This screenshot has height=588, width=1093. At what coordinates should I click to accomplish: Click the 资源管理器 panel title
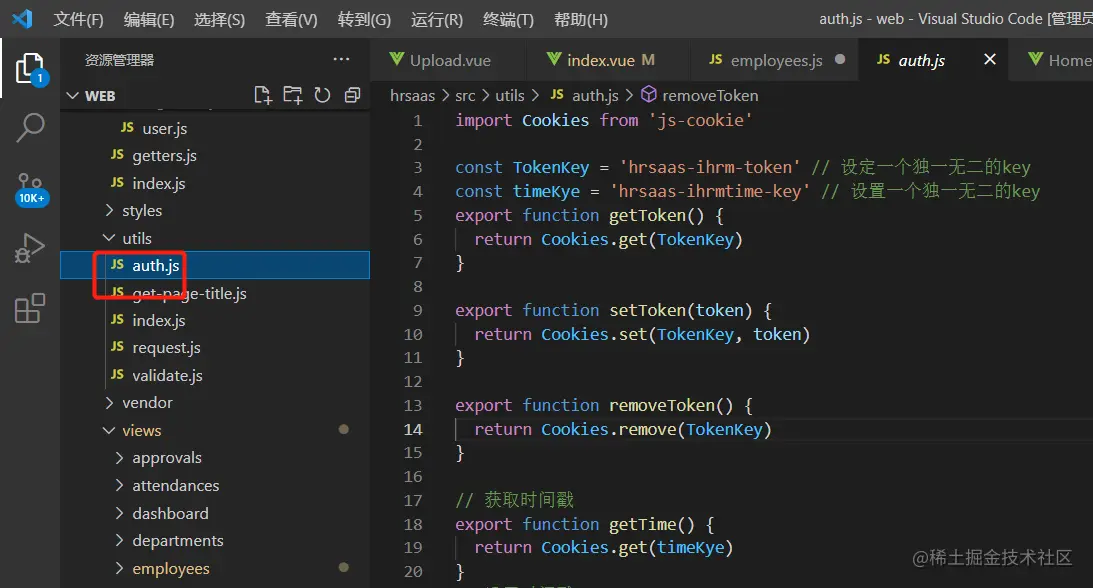119,60
